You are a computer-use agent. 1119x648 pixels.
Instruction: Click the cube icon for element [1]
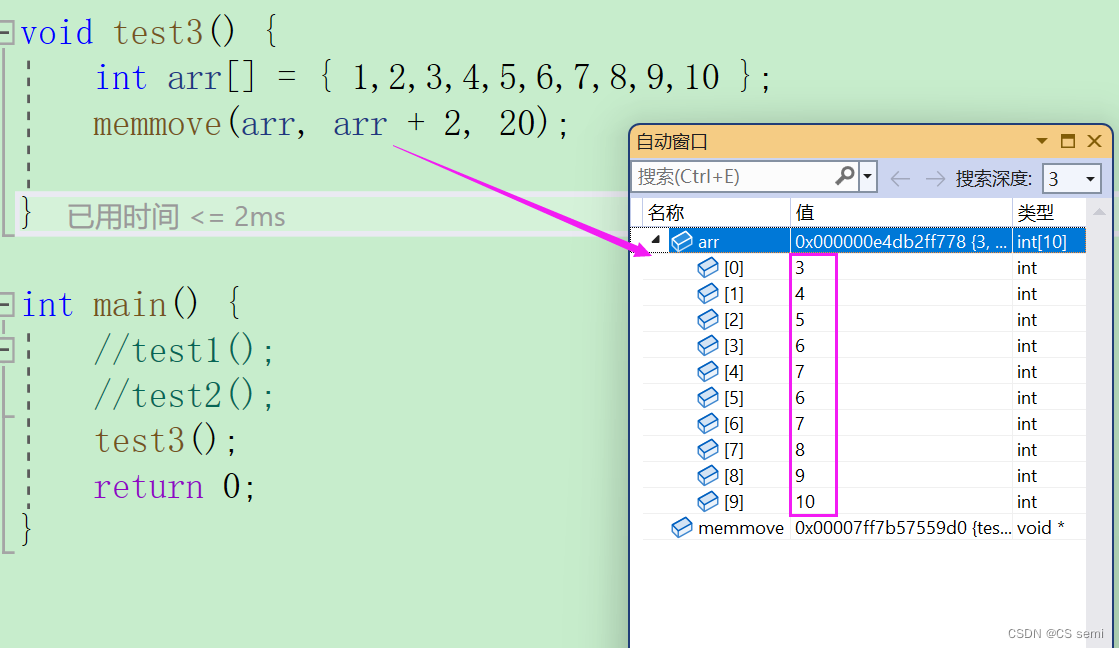707,293
